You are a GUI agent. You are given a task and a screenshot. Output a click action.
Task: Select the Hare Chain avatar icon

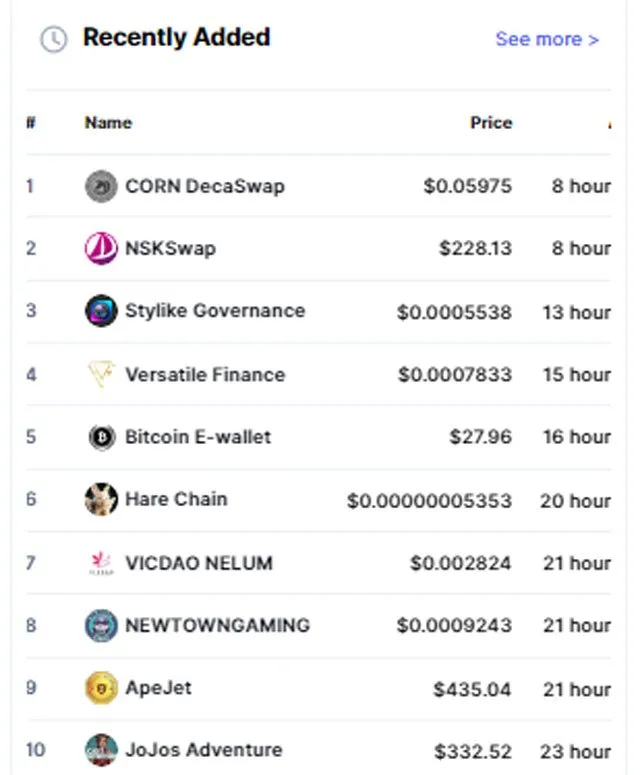(x=101, y=499)
